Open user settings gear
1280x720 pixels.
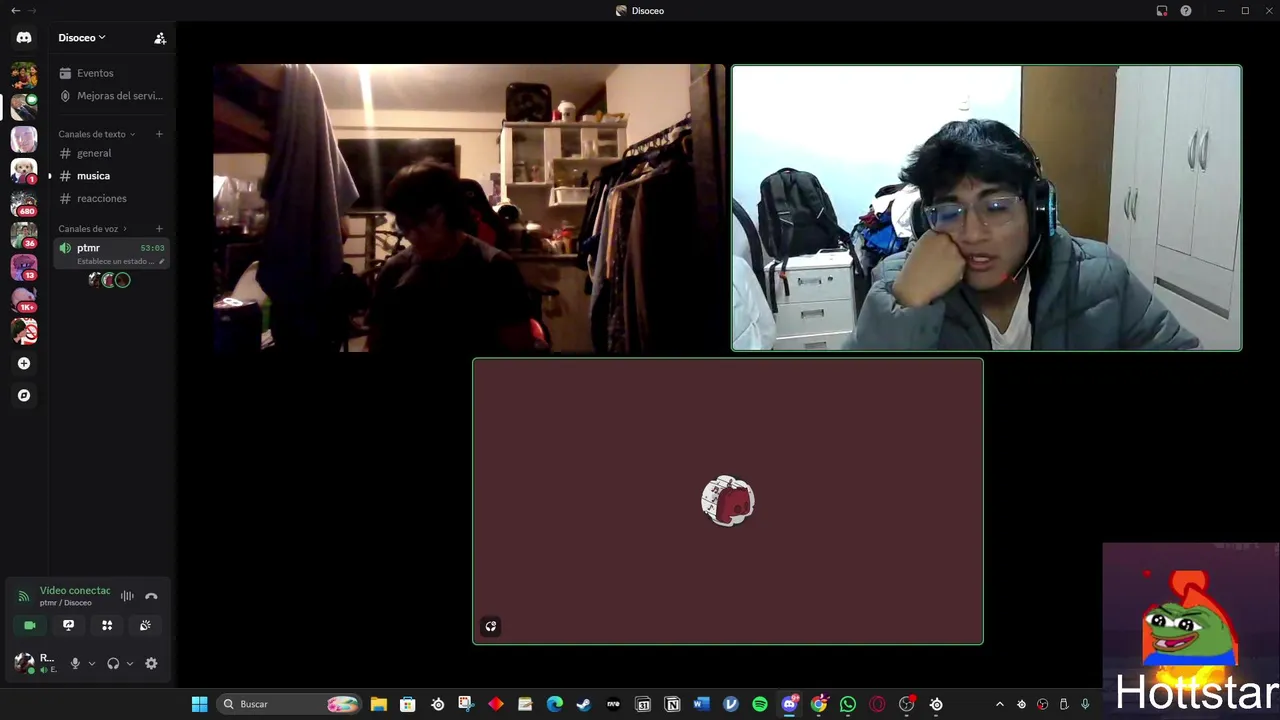151,663
